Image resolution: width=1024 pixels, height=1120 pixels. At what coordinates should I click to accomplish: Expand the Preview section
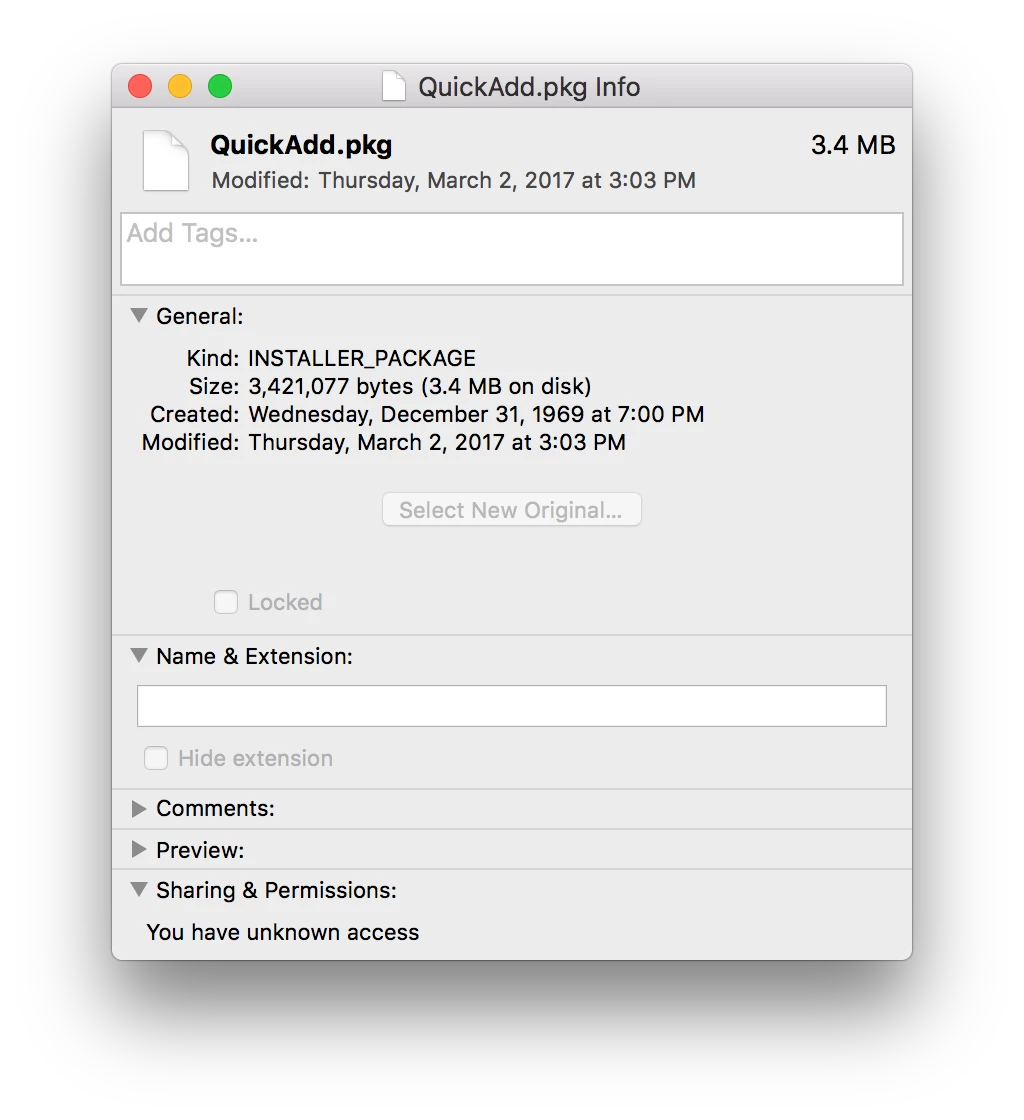(139, 849)
